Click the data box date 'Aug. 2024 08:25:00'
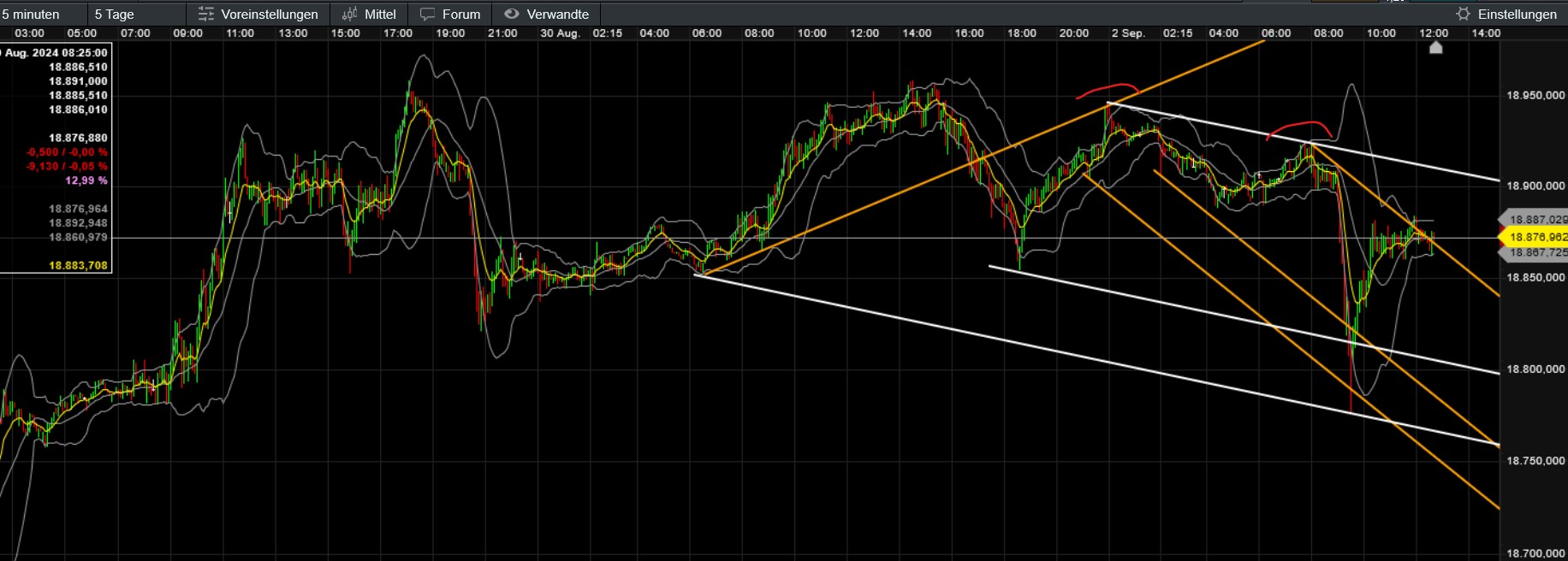The image size is (1568, 561). (56, 52)
